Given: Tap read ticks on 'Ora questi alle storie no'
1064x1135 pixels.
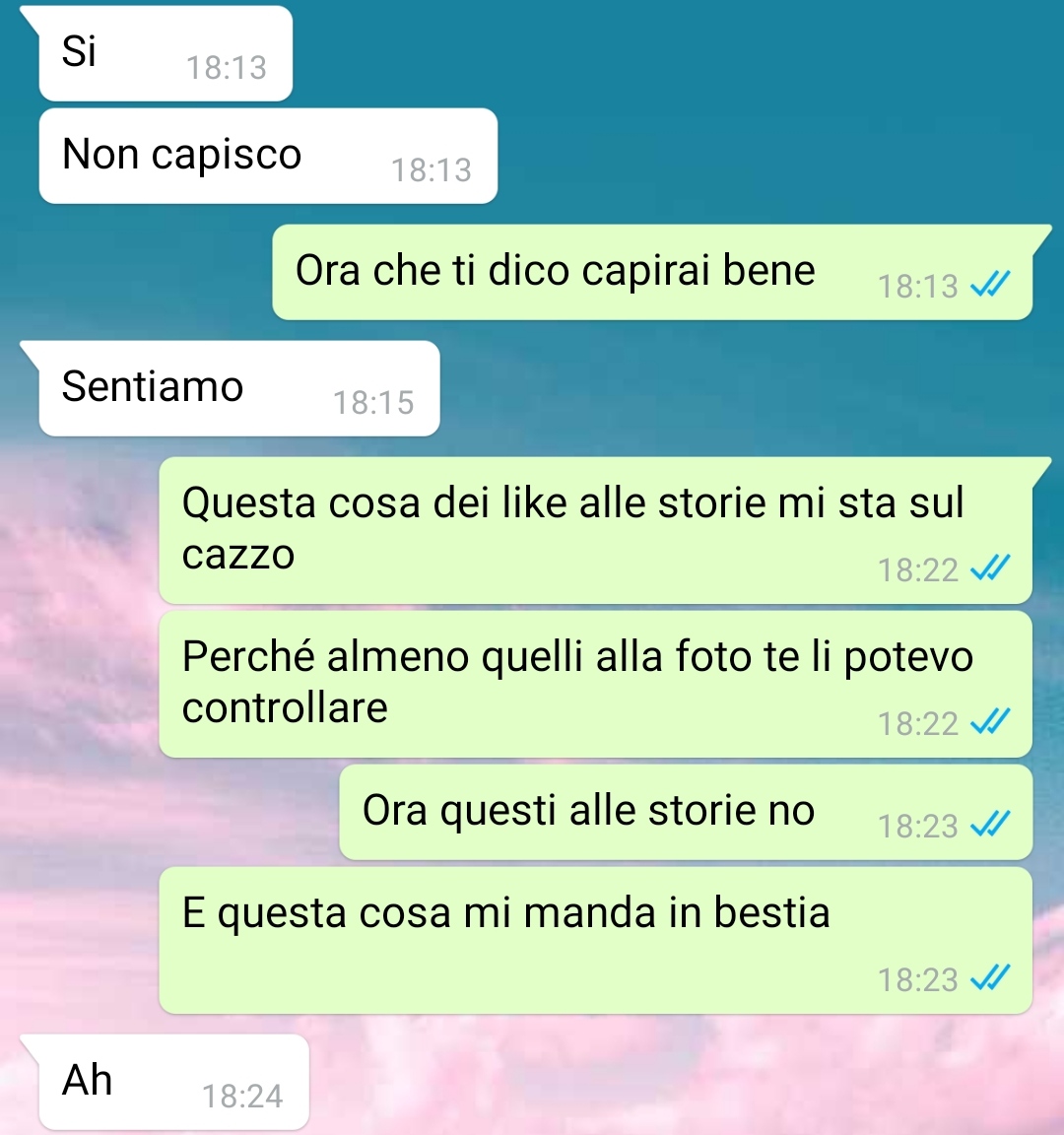Looking at the screenshot, I should coord(989,824).
